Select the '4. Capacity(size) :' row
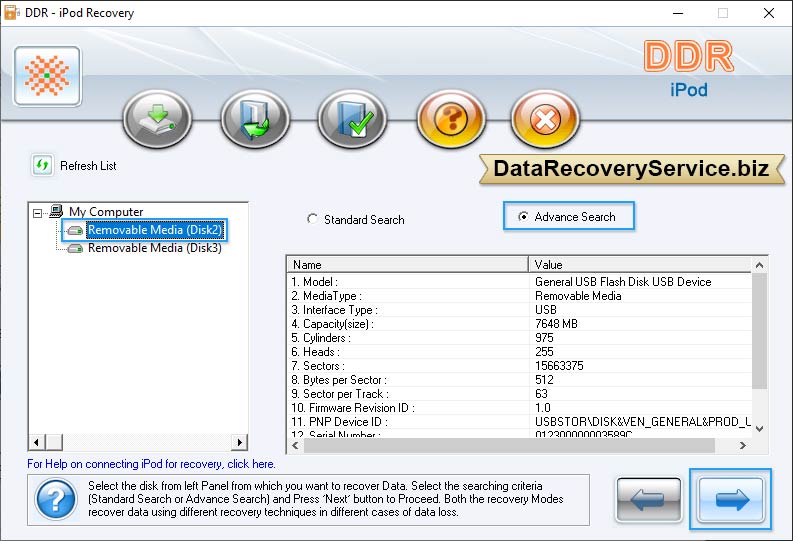Image resolution: width=793 pixels, height=541 pixels. (519, 324)
